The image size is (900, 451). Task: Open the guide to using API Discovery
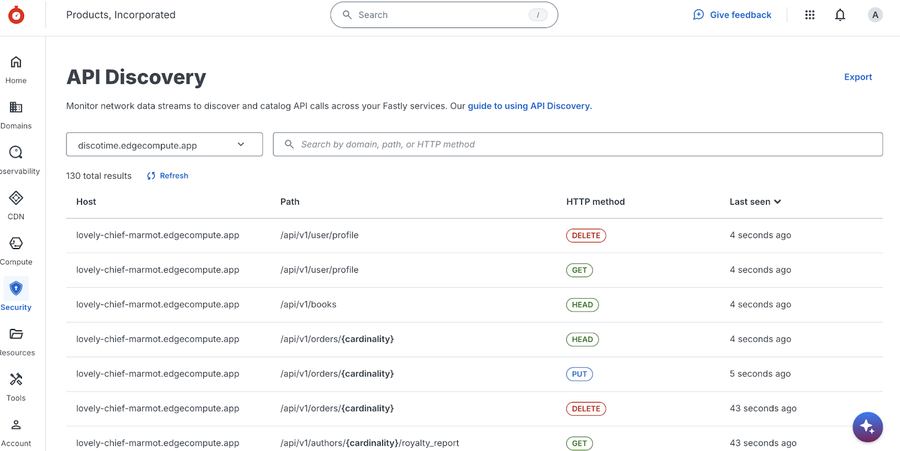click(x=529, y=106)
